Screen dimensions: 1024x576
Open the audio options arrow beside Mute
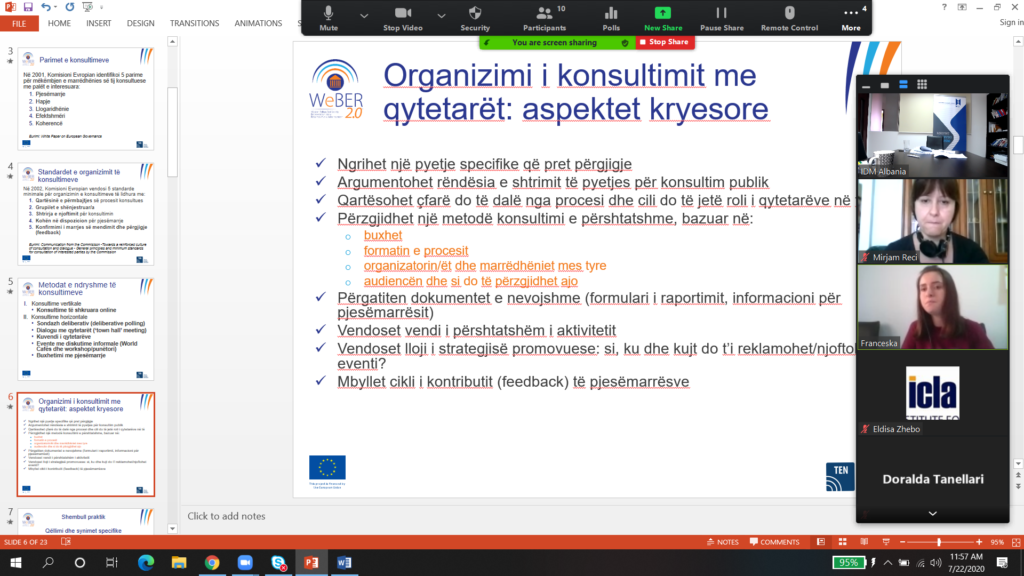click(364, 16)
